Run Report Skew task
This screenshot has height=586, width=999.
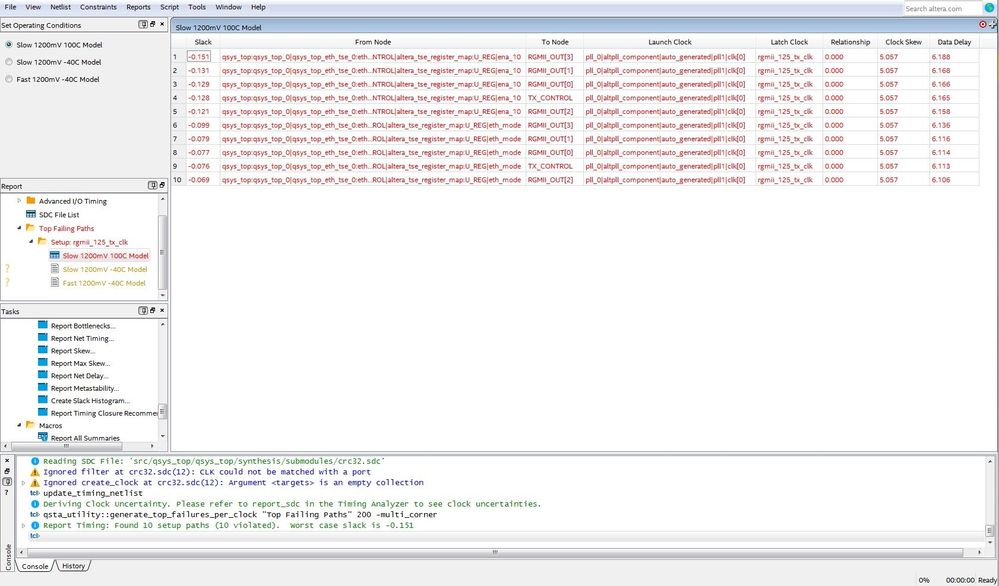coord(73,351)
